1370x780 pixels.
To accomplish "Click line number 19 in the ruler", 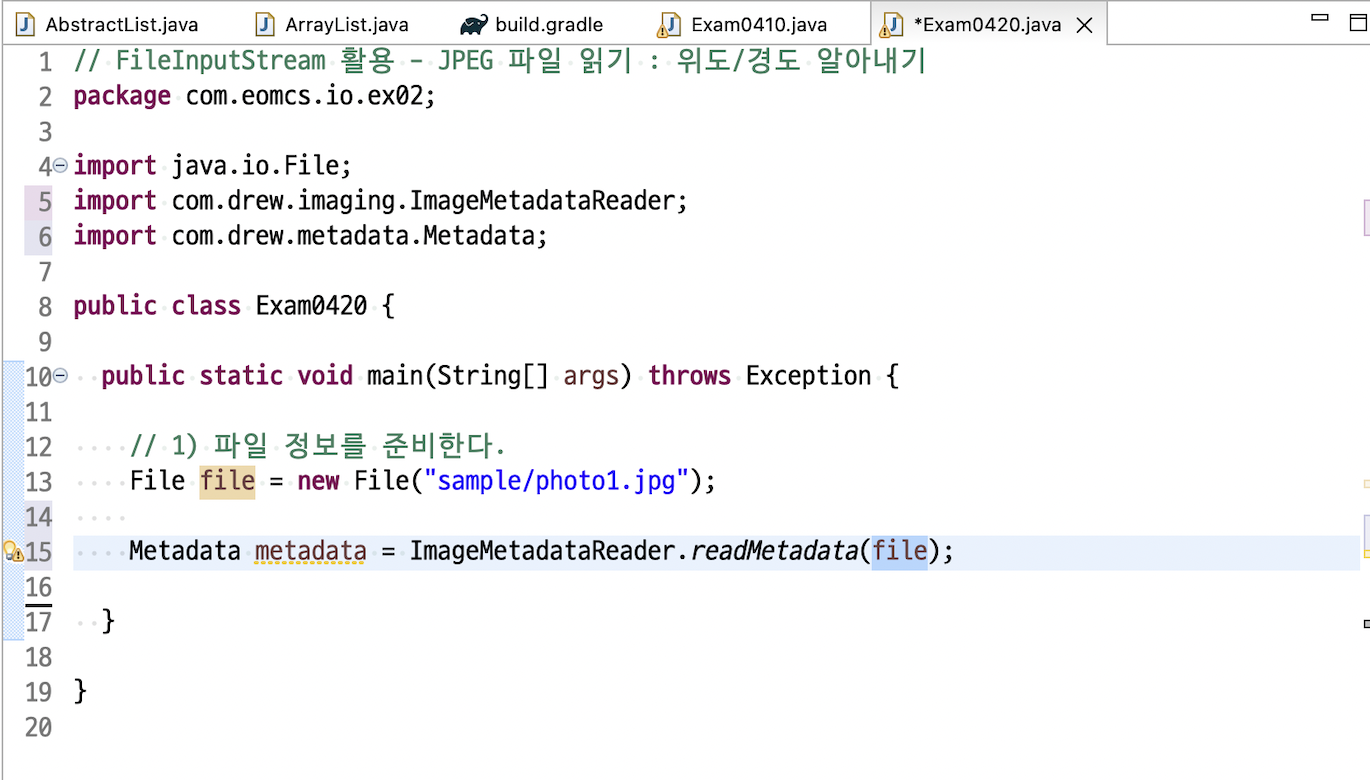I will coord(39,692).
